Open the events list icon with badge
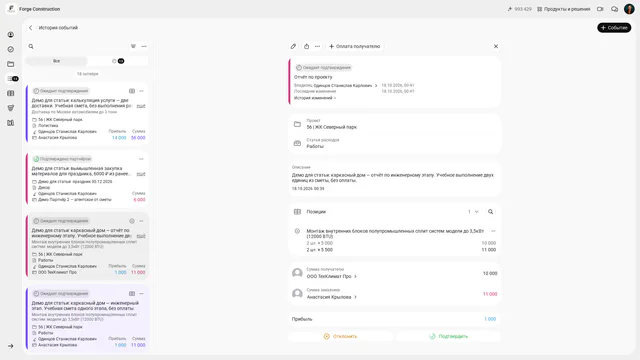640x360 pixels. click(x=12, y=78)
